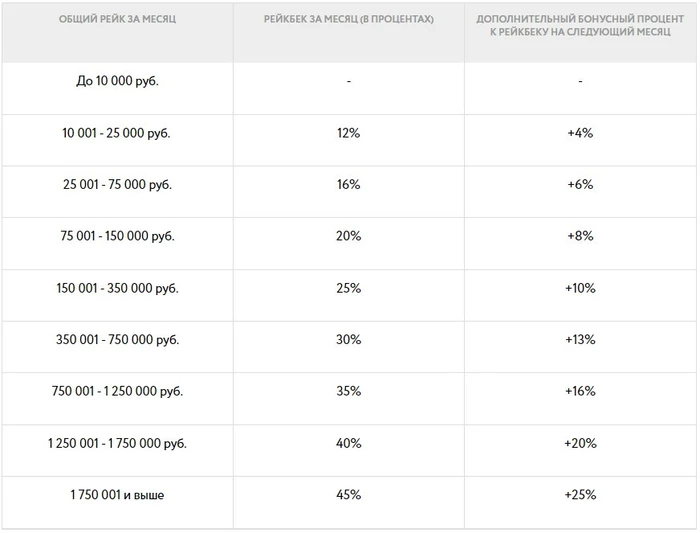Click the 12% rakeback value

(x=349, y=133)
